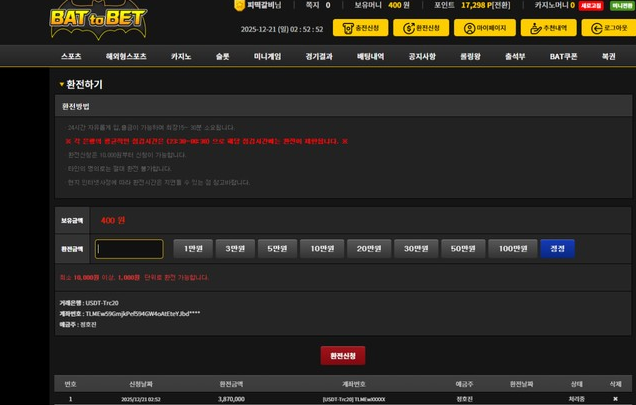The width and height of the screenshot is (636, 405).
Task: Click the red 환전신청 submit button
Action: (342, 355)
